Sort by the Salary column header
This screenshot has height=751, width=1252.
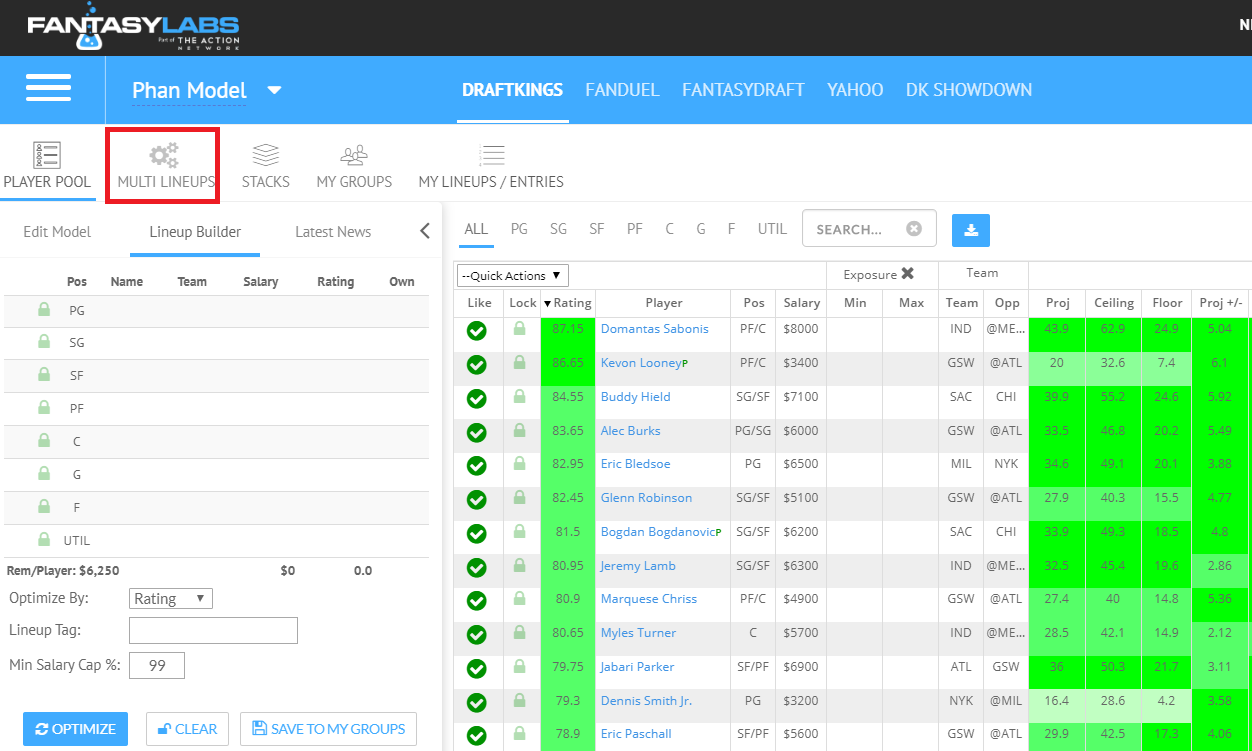[802, 302]
